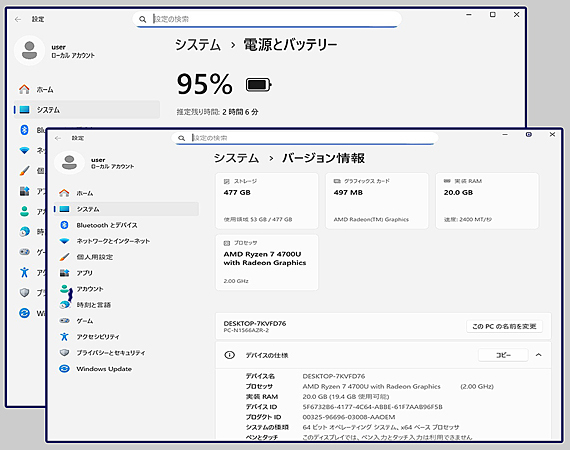
Task: Click the DESKTOP-7KVFD76 PC name heading
Action: (x=255, y=323)
